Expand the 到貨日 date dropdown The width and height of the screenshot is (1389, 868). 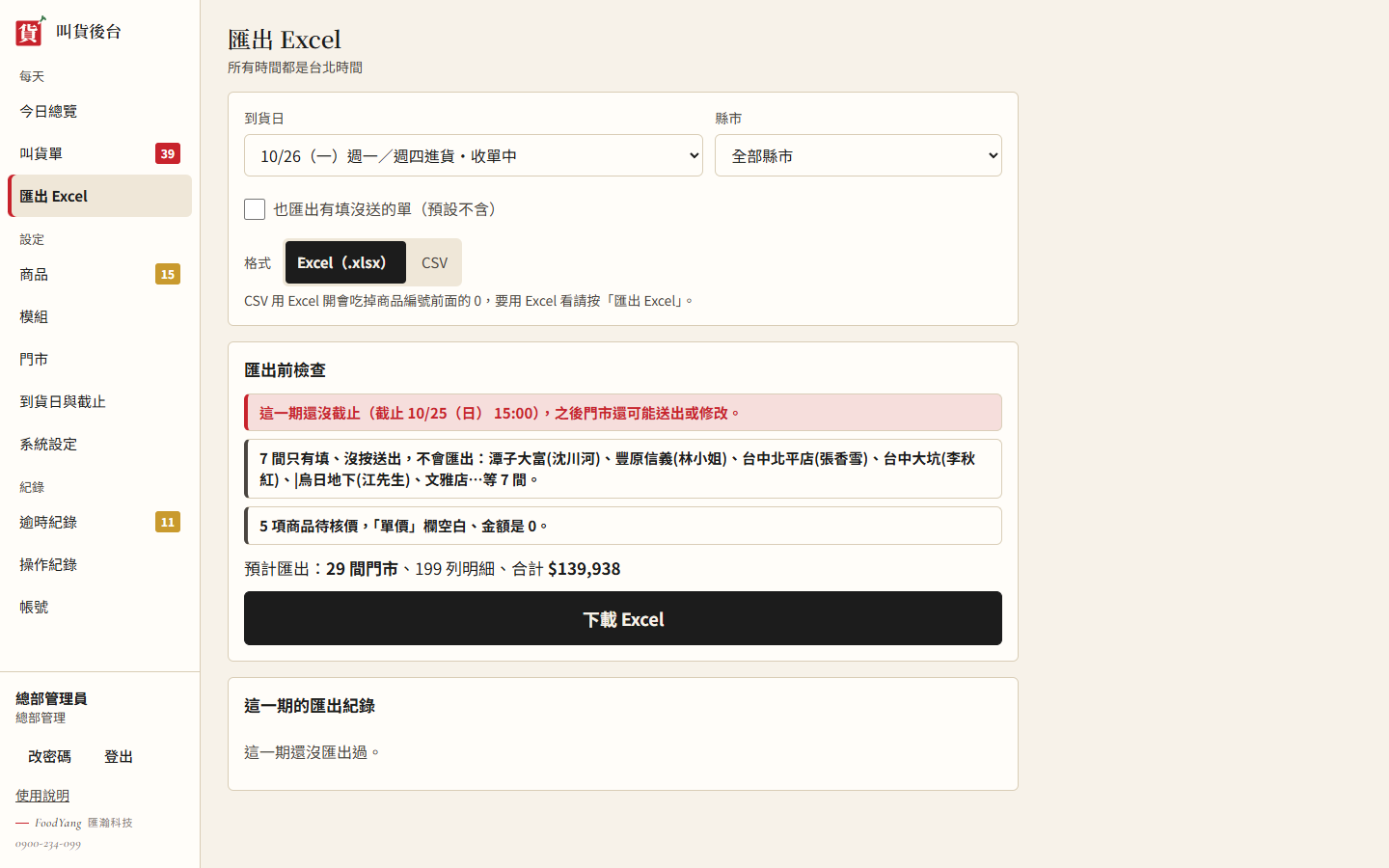point(474,155)
